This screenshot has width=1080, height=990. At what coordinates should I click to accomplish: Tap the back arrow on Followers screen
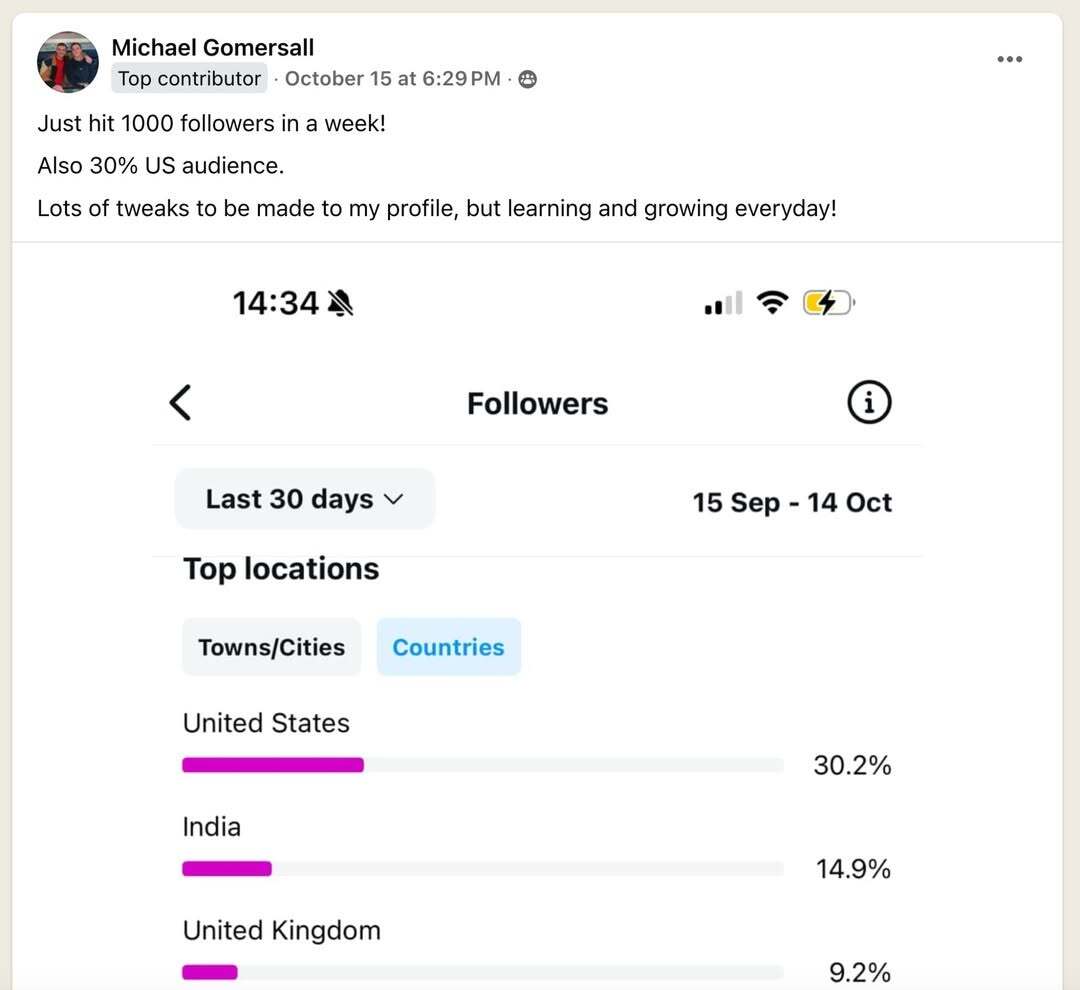click(x=180, y=402)
